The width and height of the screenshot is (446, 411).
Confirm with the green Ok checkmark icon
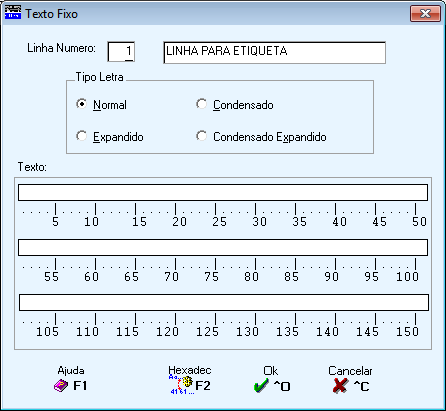261,386
